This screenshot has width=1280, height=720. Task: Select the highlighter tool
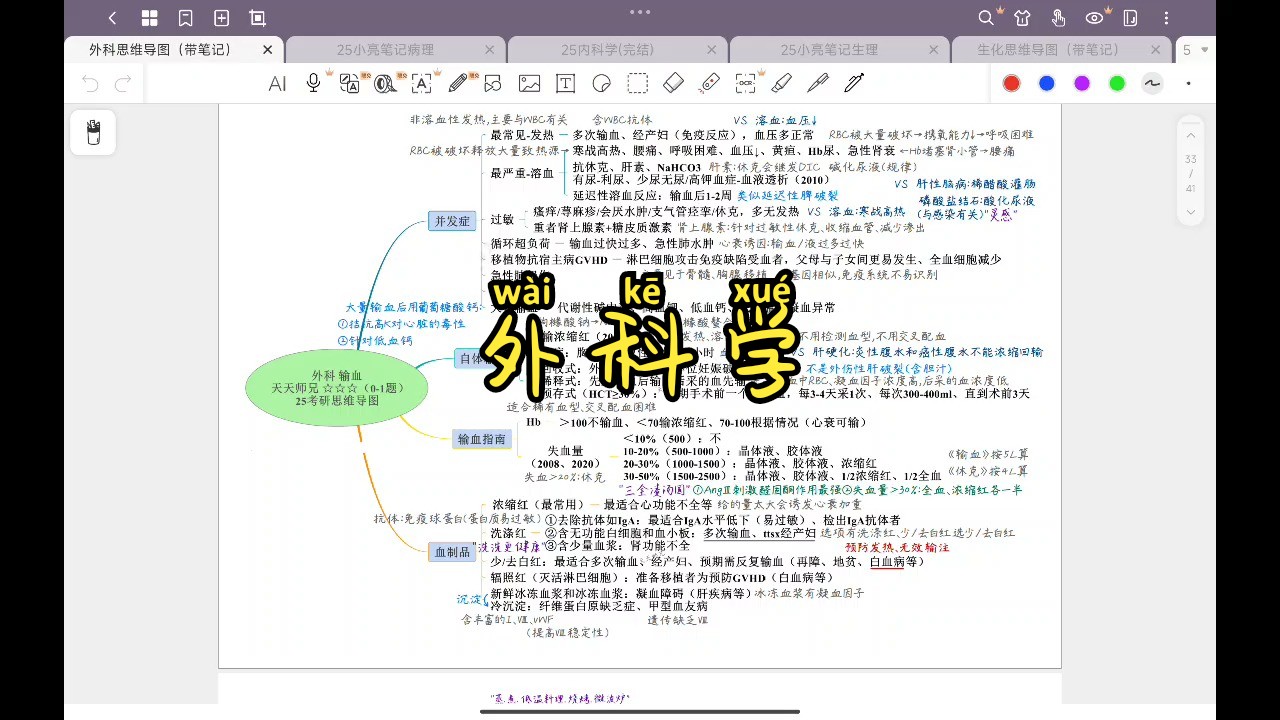click(782, 83)
